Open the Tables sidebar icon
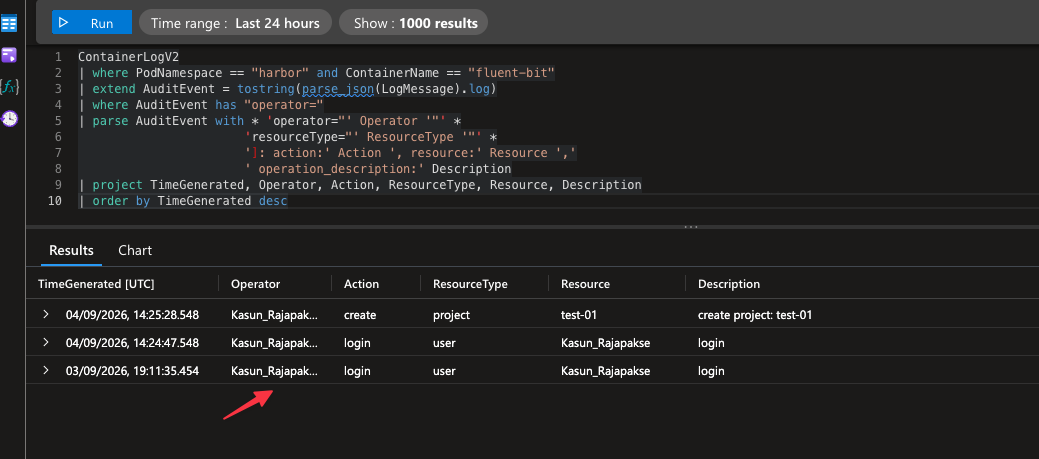 pos(9,25)
